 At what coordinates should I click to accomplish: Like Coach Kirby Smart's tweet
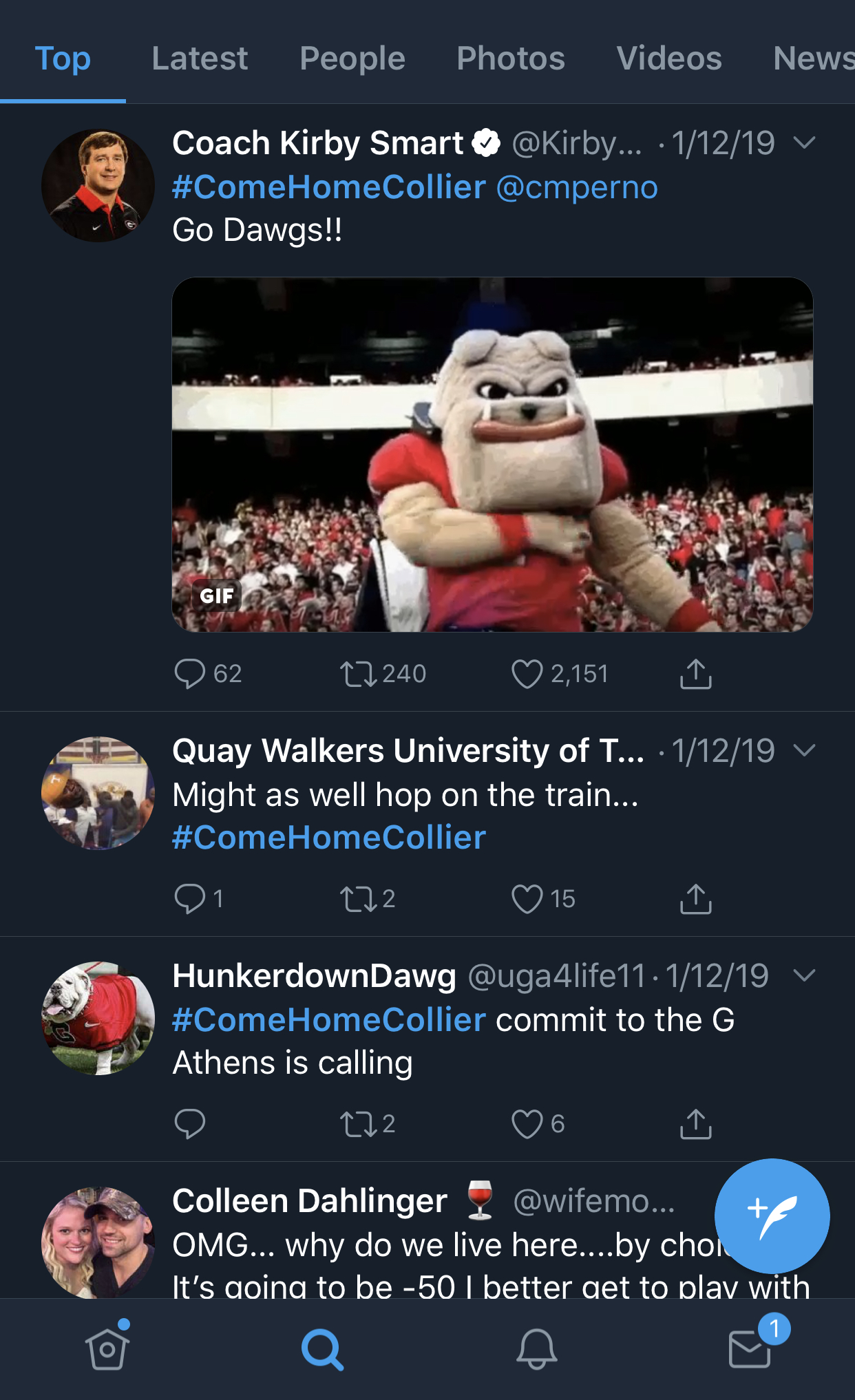coord(527,674)
